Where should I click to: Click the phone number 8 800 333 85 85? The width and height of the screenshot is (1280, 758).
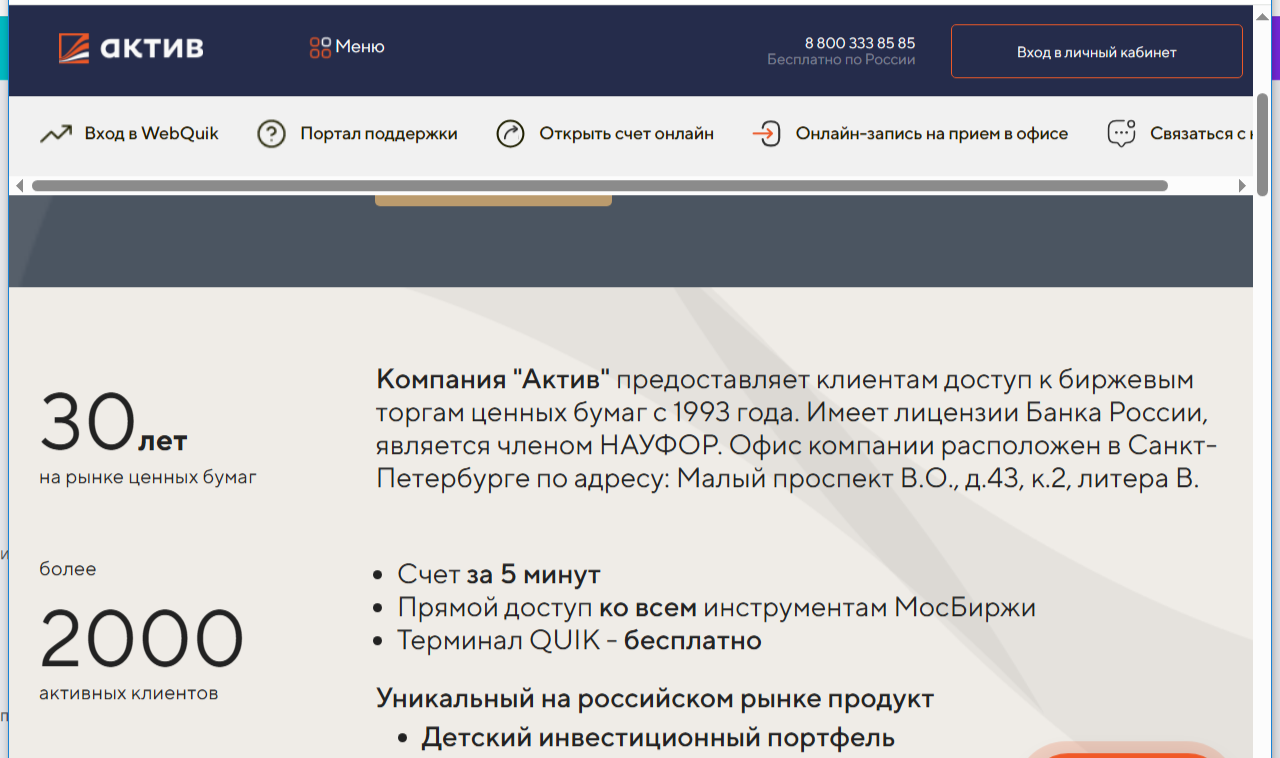coord(860,42)
